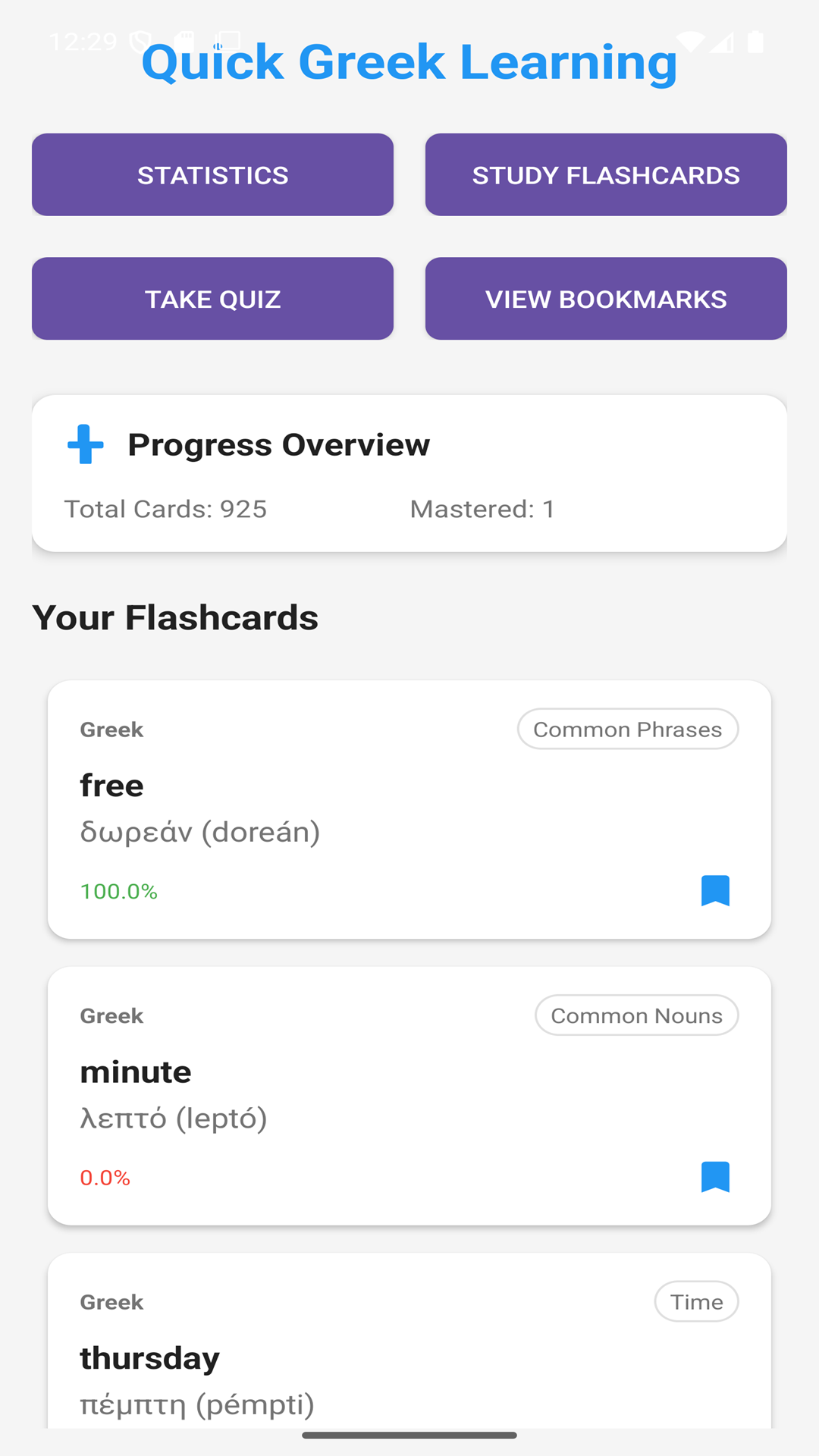Toggle bookmark on the 'free' flashcard

click(x=715, y=890)
